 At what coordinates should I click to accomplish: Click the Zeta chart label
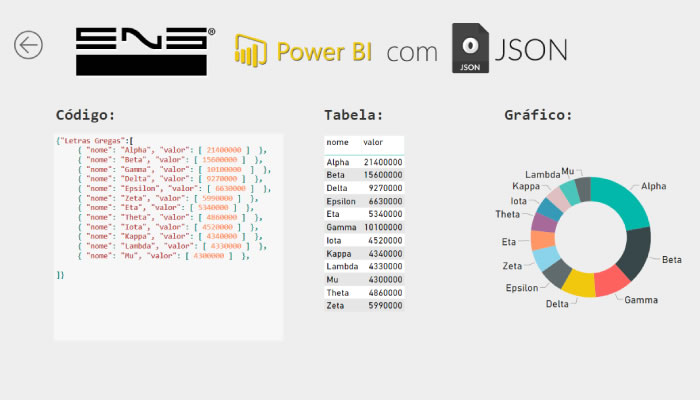512,266
